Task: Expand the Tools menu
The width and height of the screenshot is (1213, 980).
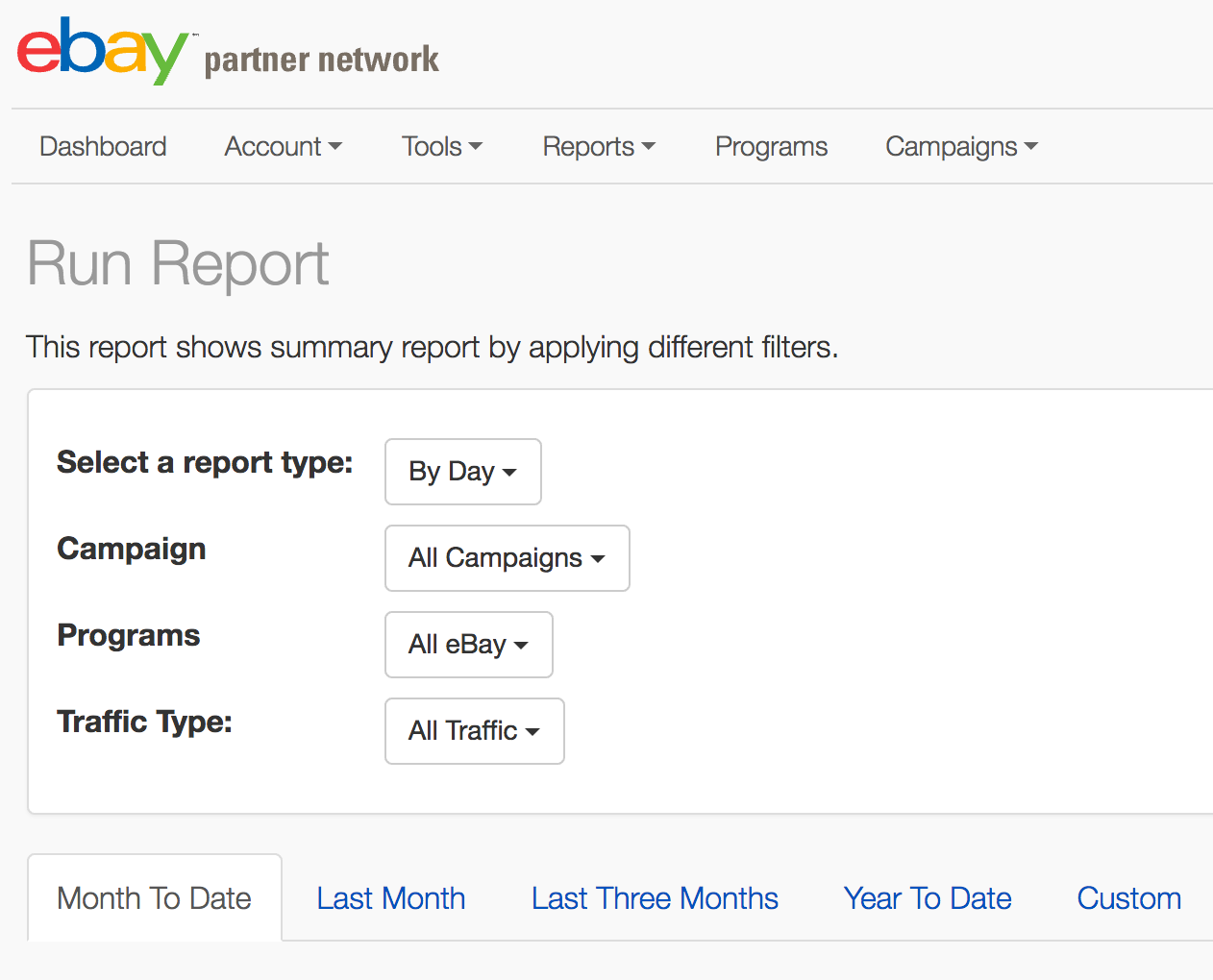Action: click(x=442, y=146)
